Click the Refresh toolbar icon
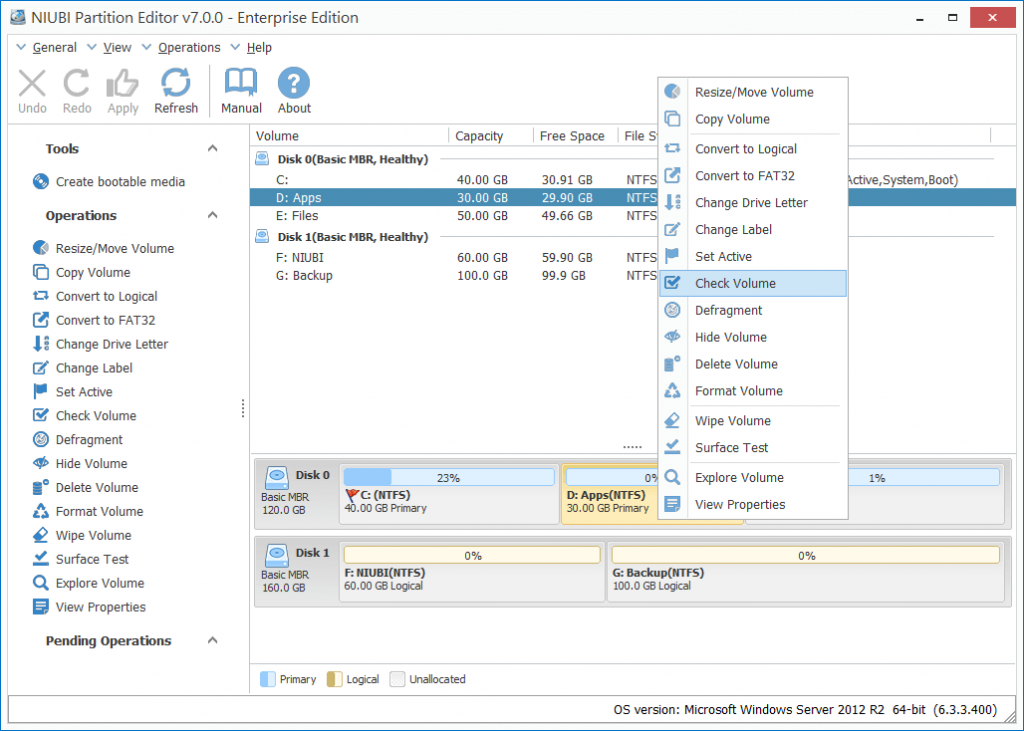1024x731 pixels. coord(176,90)
